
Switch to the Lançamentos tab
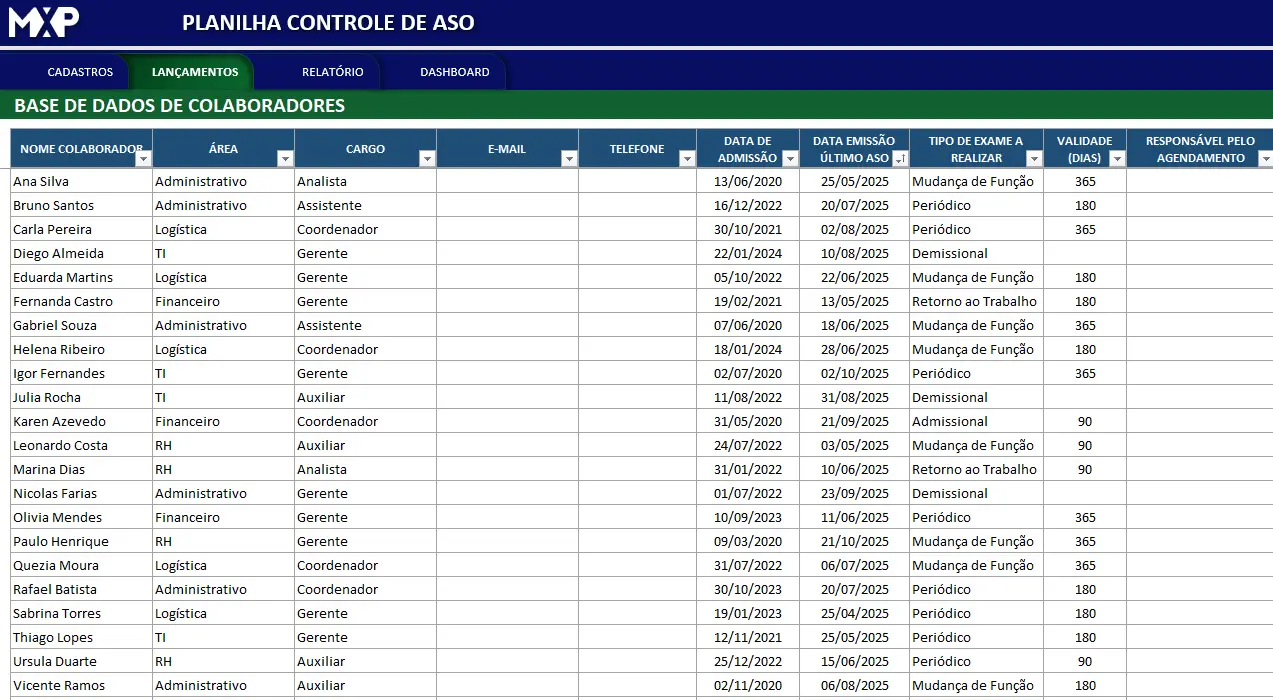(195, 72)
